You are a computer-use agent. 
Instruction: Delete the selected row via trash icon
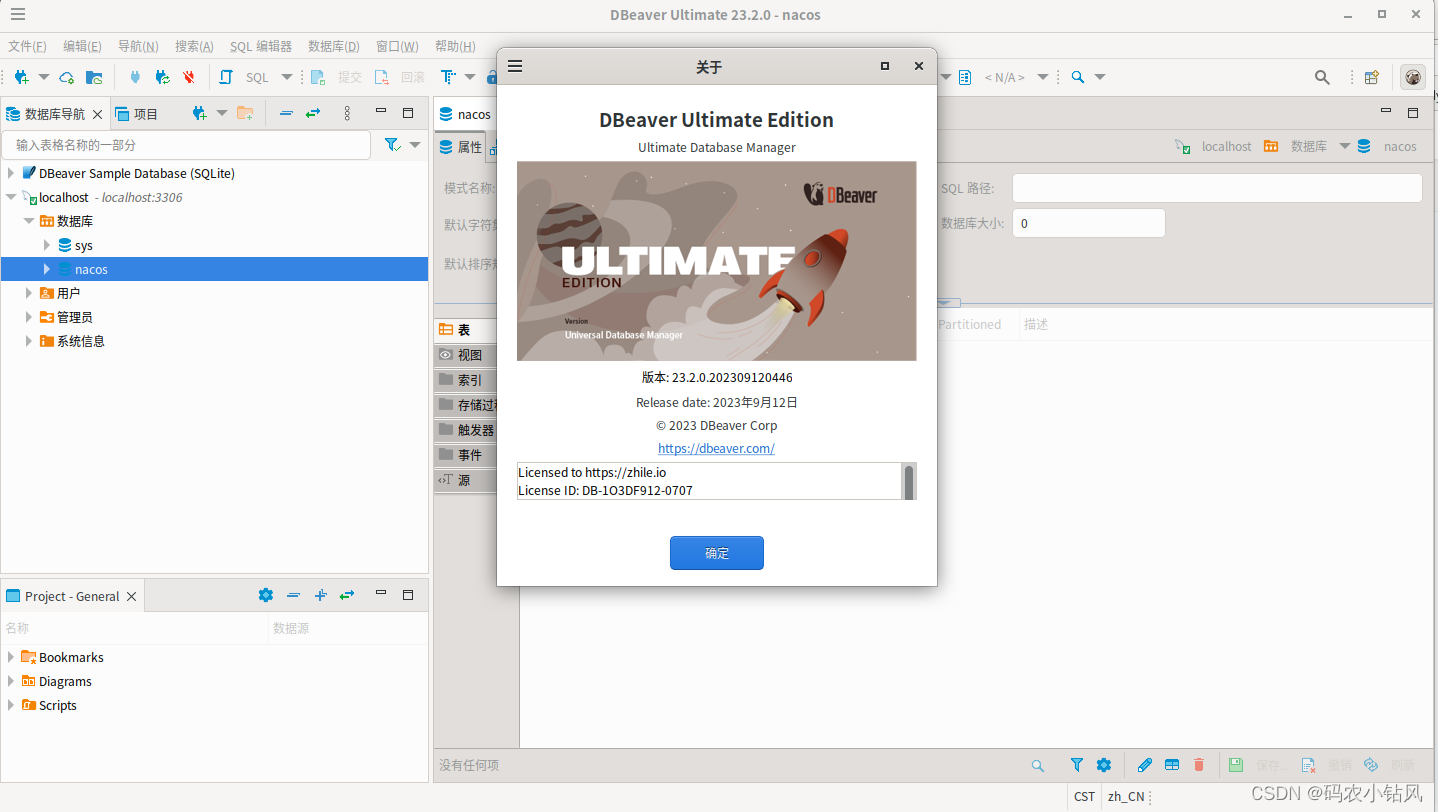[x=1199, y=764]
